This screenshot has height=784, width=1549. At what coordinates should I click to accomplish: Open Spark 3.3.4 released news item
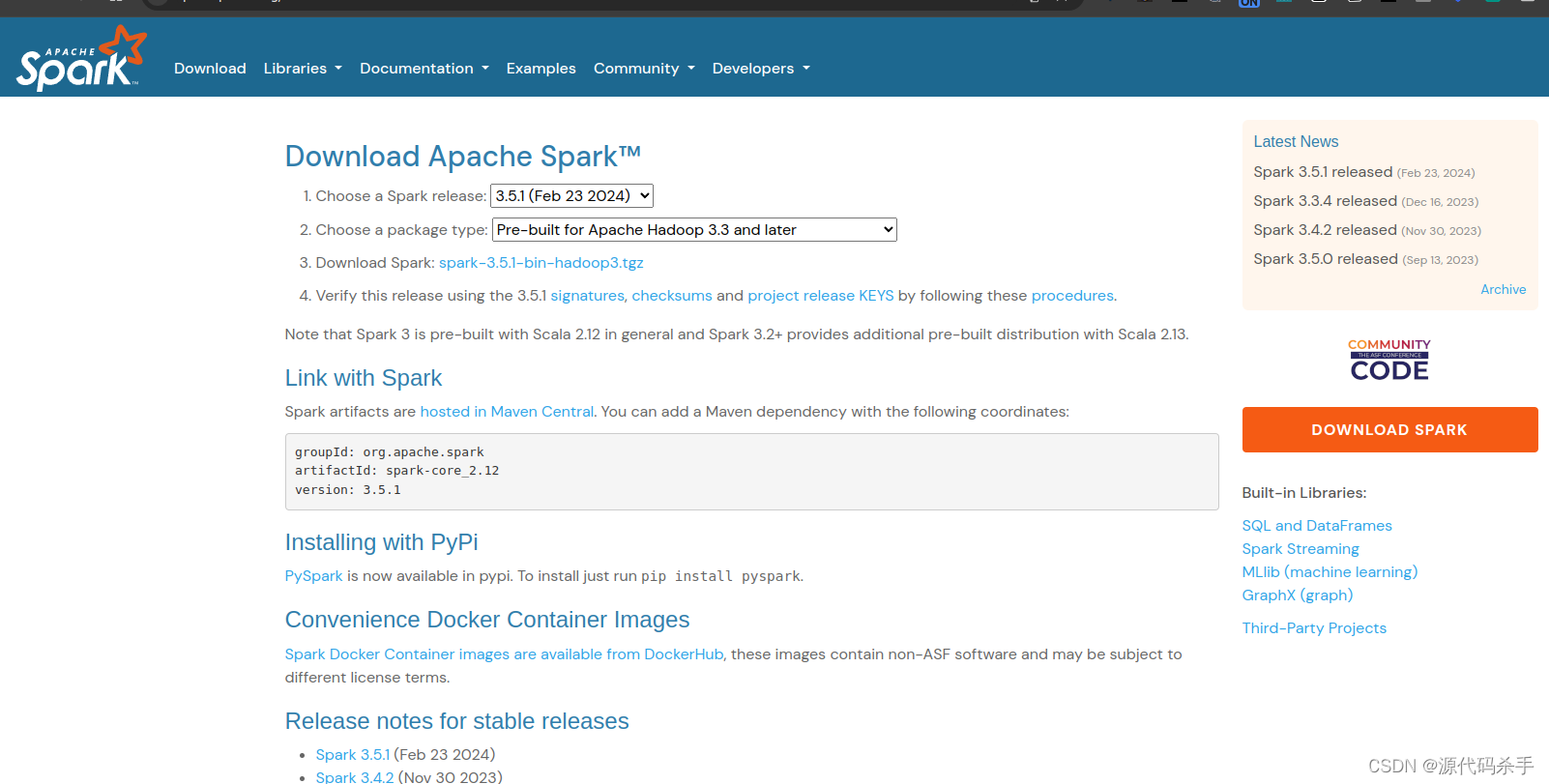1326,201
